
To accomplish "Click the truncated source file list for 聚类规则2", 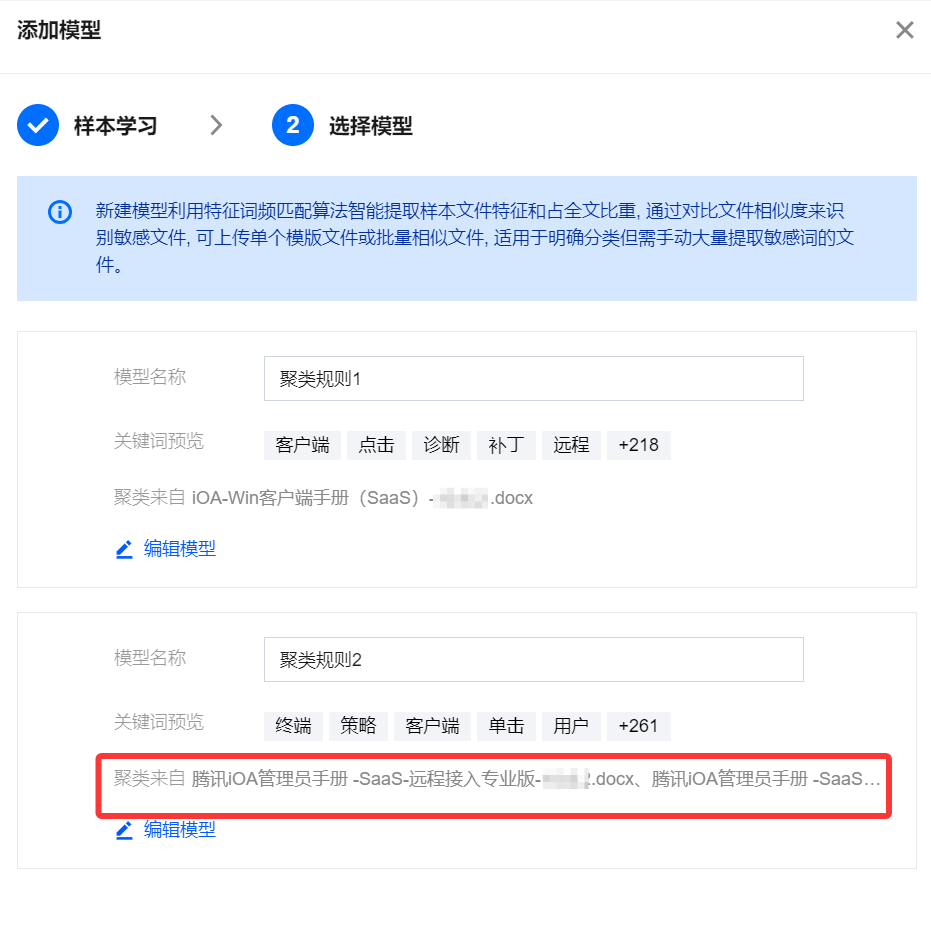I will point(496,779).
